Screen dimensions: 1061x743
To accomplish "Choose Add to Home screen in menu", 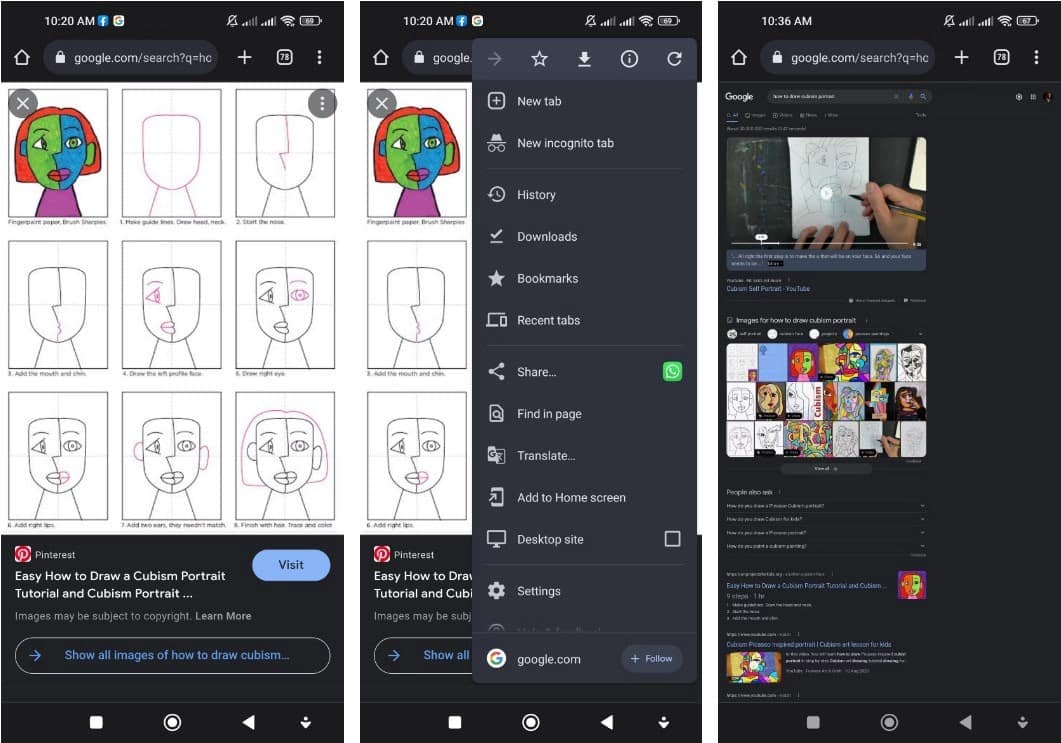I will (585, 497).
